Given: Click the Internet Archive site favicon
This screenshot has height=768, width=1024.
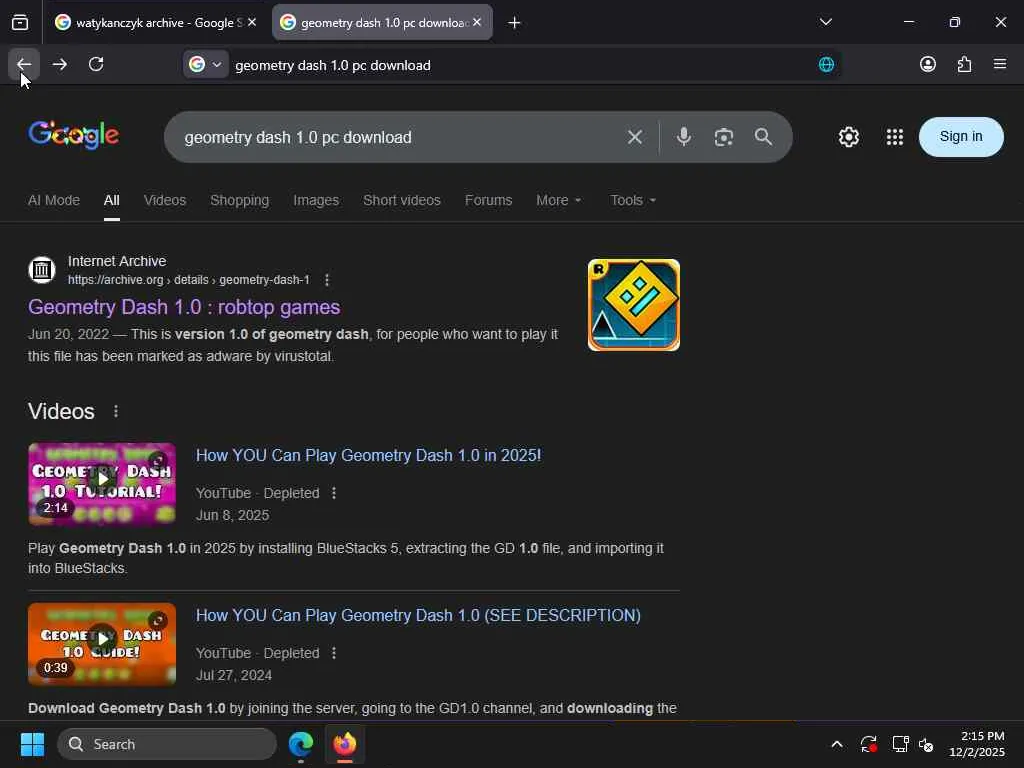Looking at the screenshot, I should coord(42,269).
